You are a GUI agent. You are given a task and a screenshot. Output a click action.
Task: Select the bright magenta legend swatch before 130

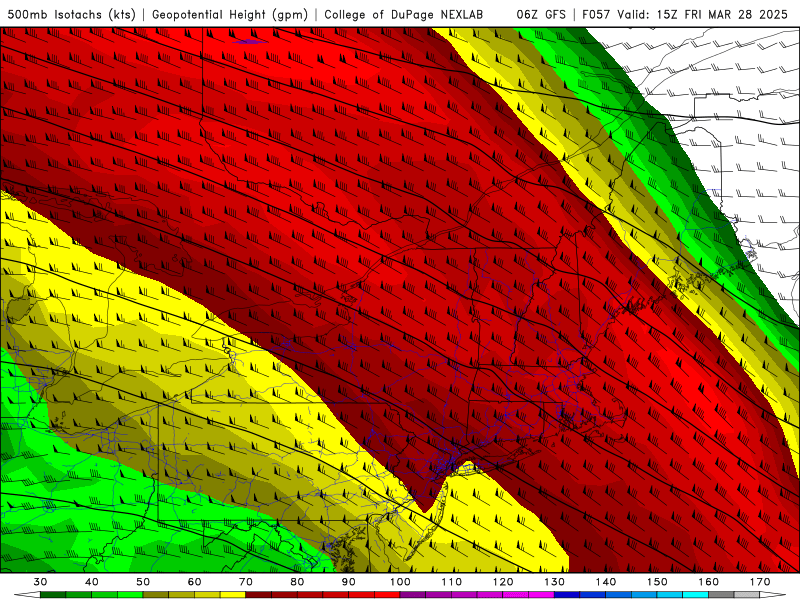coord(541,594)
